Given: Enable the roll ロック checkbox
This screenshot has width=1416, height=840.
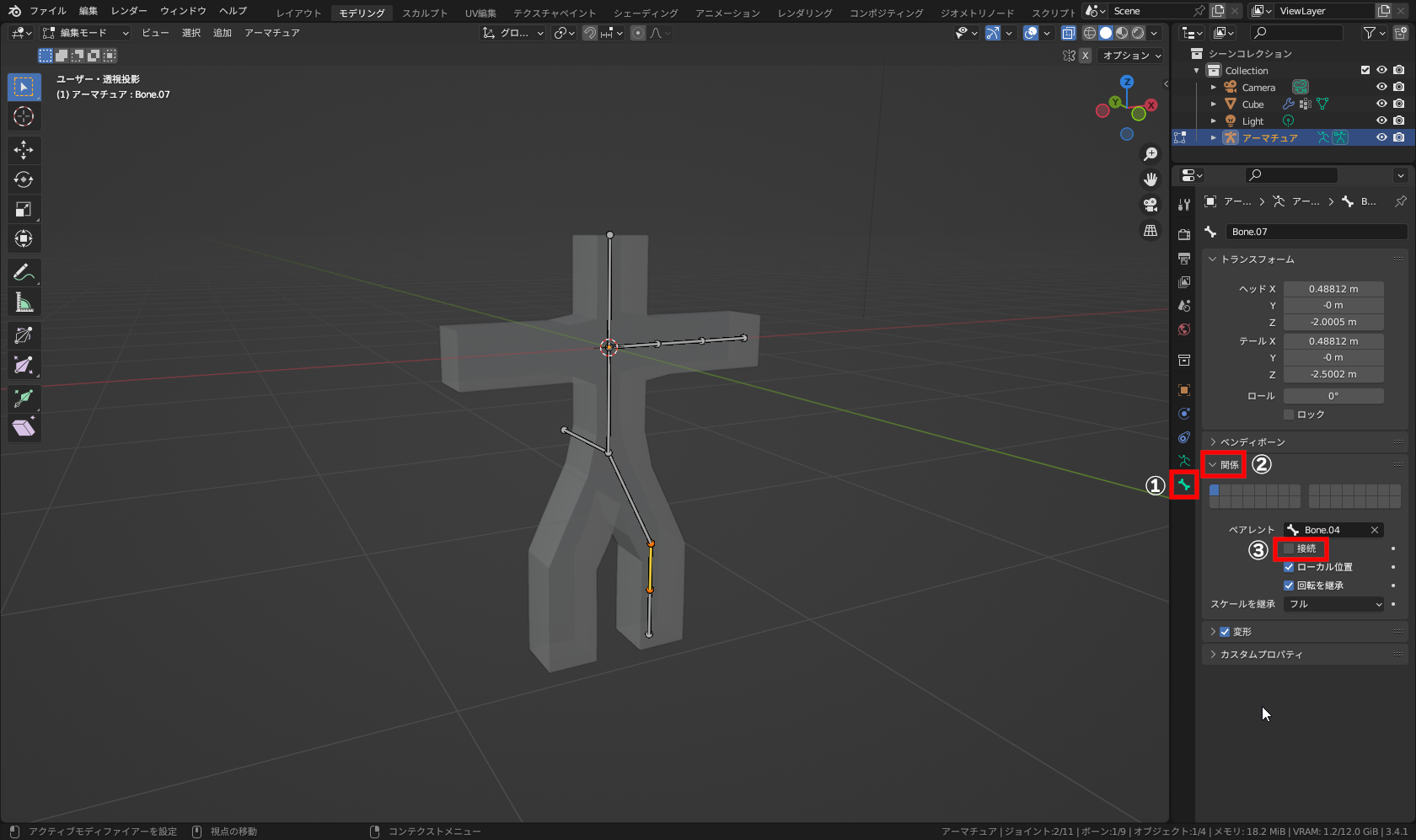Looking at the screenshot, I should (x=1289, y=415).
